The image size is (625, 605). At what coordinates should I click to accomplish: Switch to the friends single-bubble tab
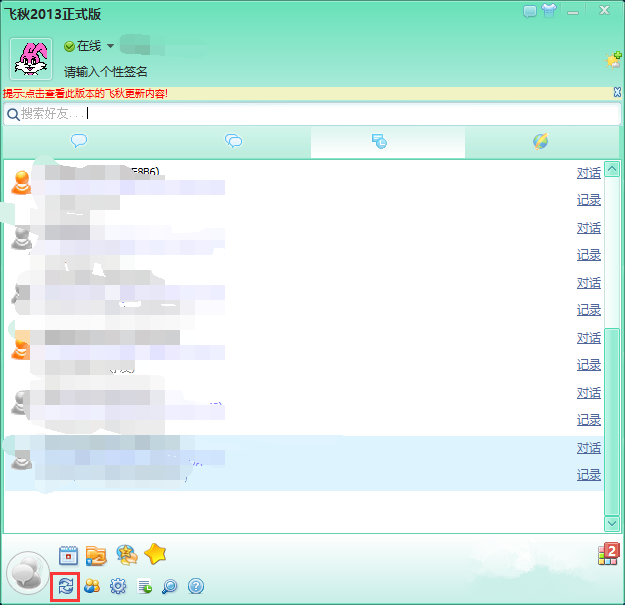[79, 141]
